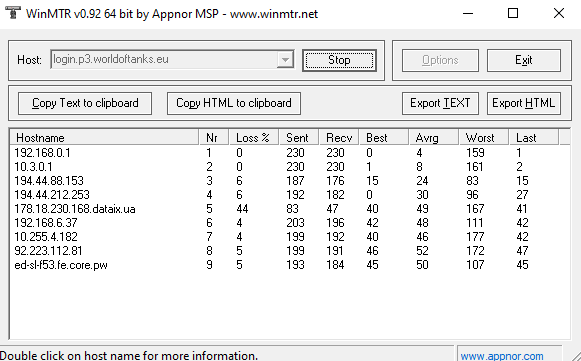581x361 pixels.
Task: Select the 192.168.0.1 host row
Action: [x=289, y=153]
